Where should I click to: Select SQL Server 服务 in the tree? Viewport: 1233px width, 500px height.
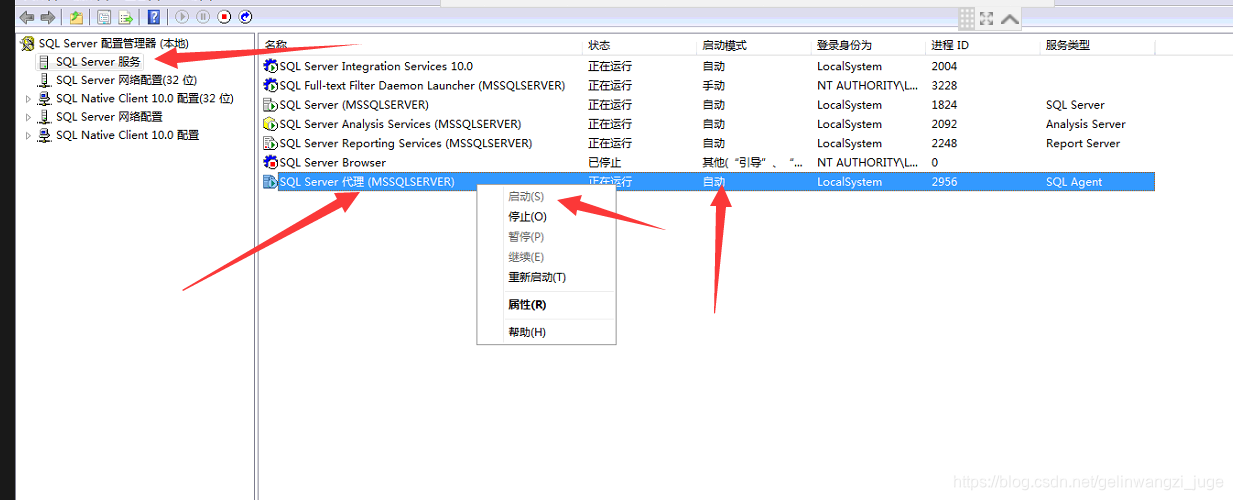click(x=98, y=62)
